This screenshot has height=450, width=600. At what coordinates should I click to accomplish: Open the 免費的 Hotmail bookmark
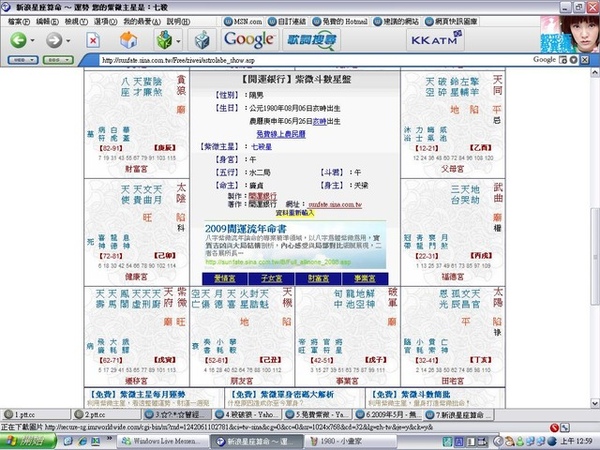[340, 21]
